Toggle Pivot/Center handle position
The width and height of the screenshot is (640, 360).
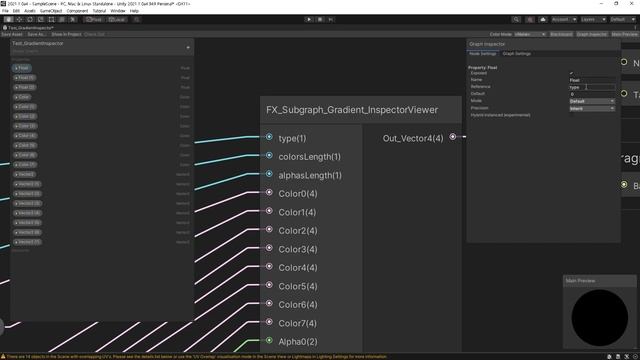pos(94,19)
